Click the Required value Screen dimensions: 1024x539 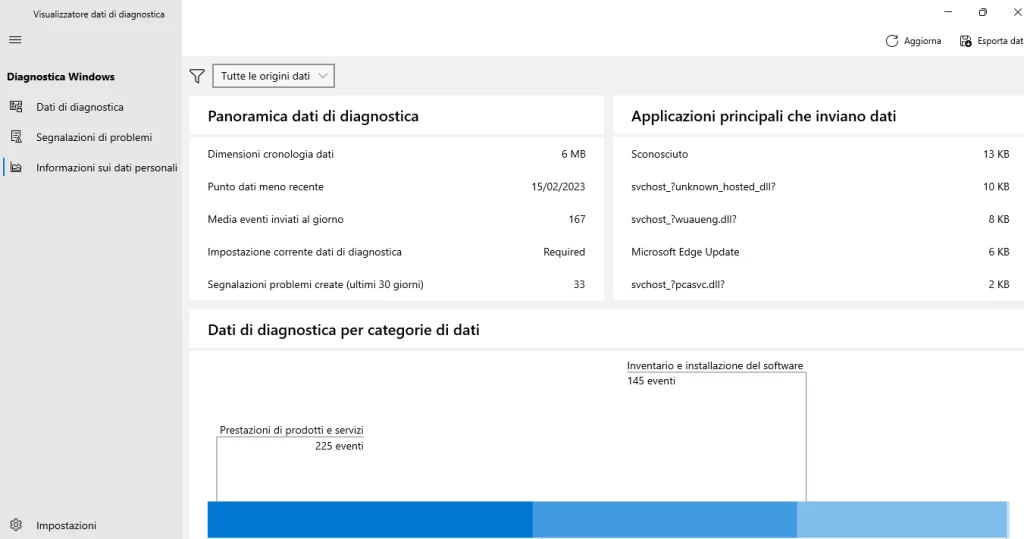(x=564, y=252)
